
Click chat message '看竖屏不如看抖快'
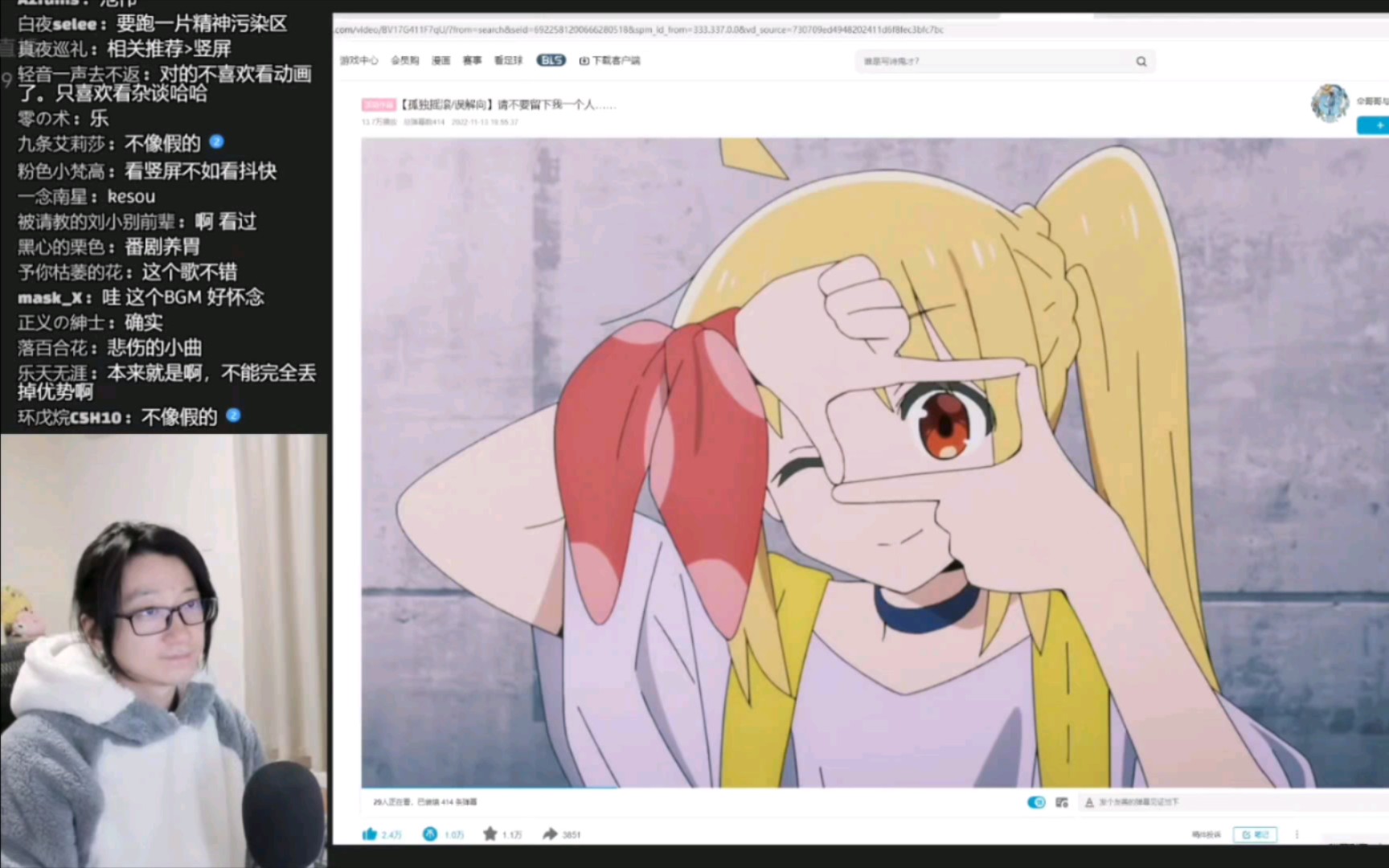pos(200,171)
